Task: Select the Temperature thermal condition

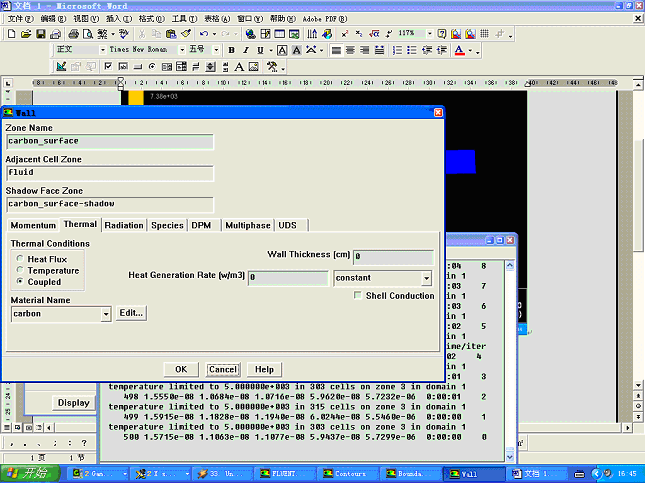Action: coord(20,271)
